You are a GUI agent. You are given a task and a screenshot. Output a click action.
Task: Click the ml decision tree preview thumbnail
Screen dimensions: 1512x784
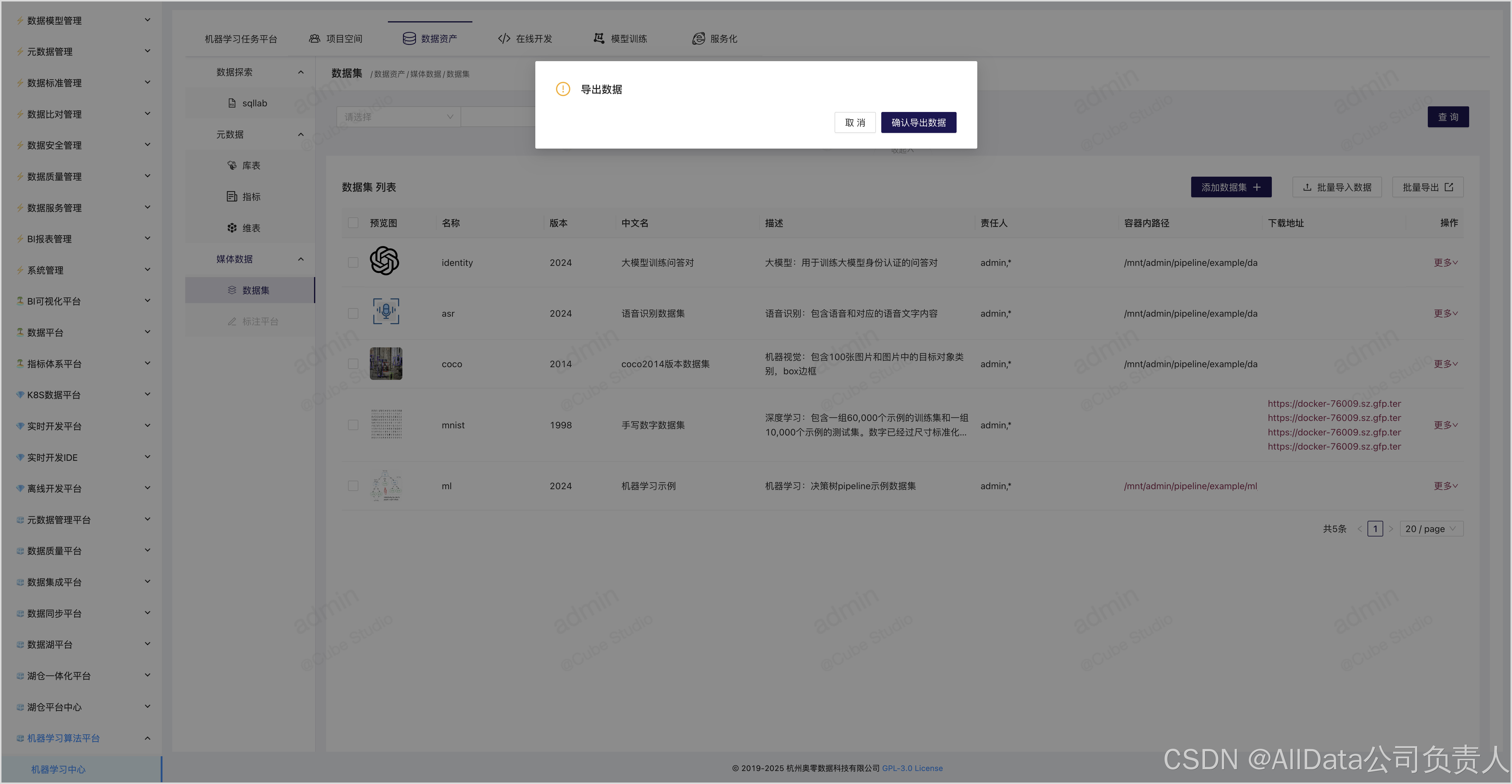[x=386, y=485]
